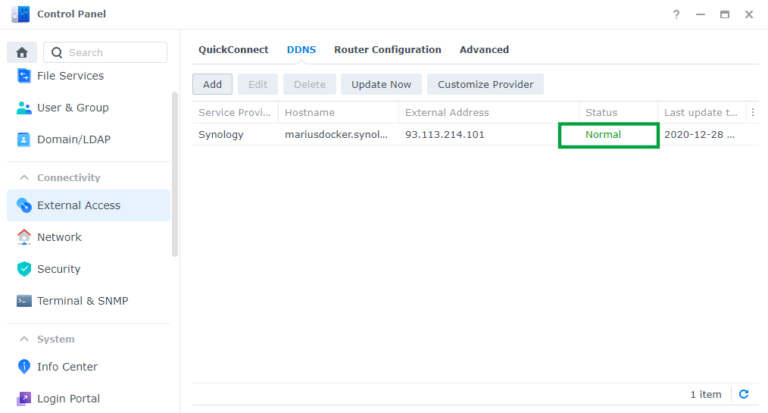Open User & Group settings icon
Image resolution: width=768 pixels, height=413 pixels.
[x=24, y=108]
